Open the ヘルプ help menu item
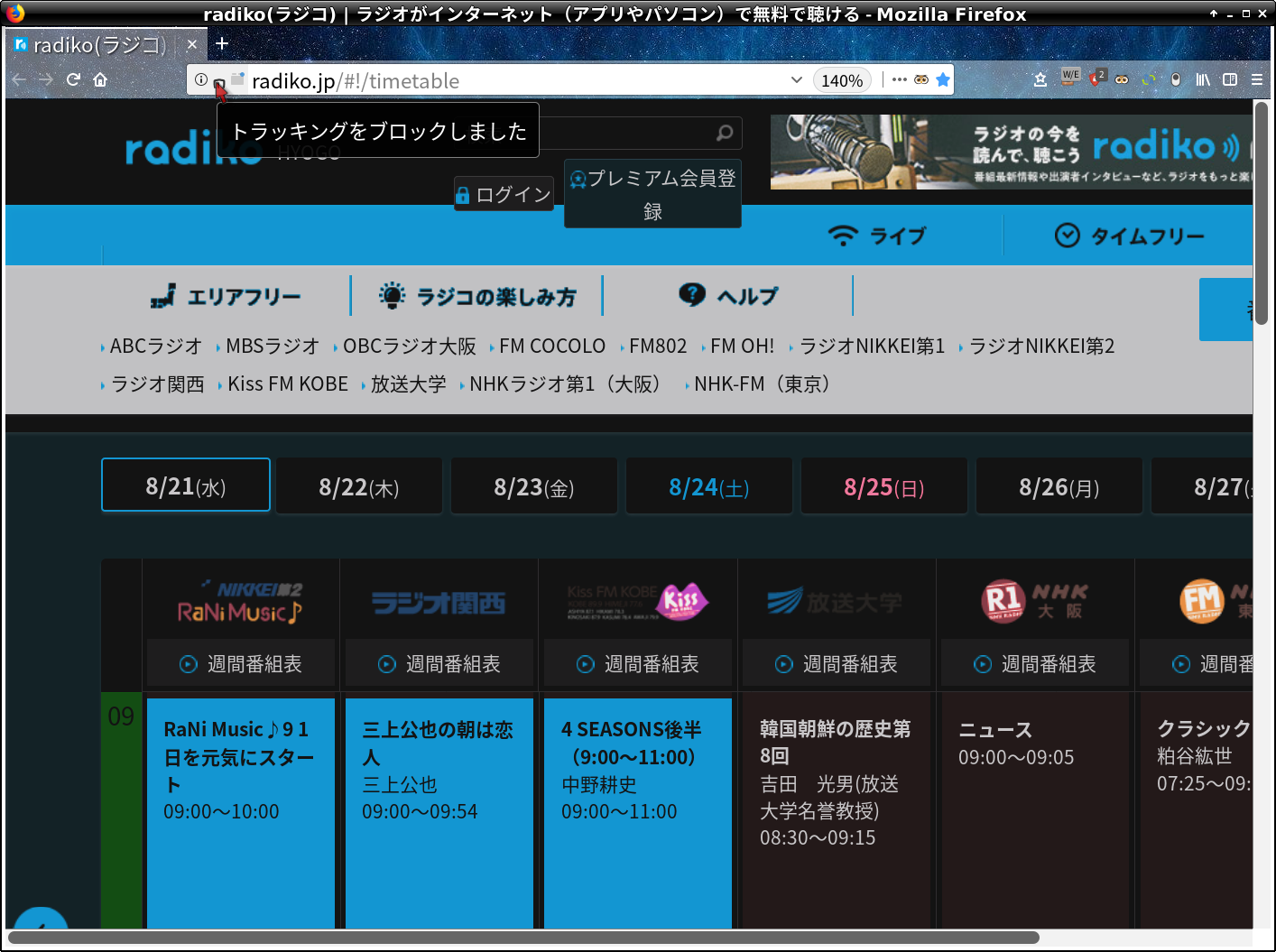The height and width of the screenshot is (952, 1276). (727, 295)
